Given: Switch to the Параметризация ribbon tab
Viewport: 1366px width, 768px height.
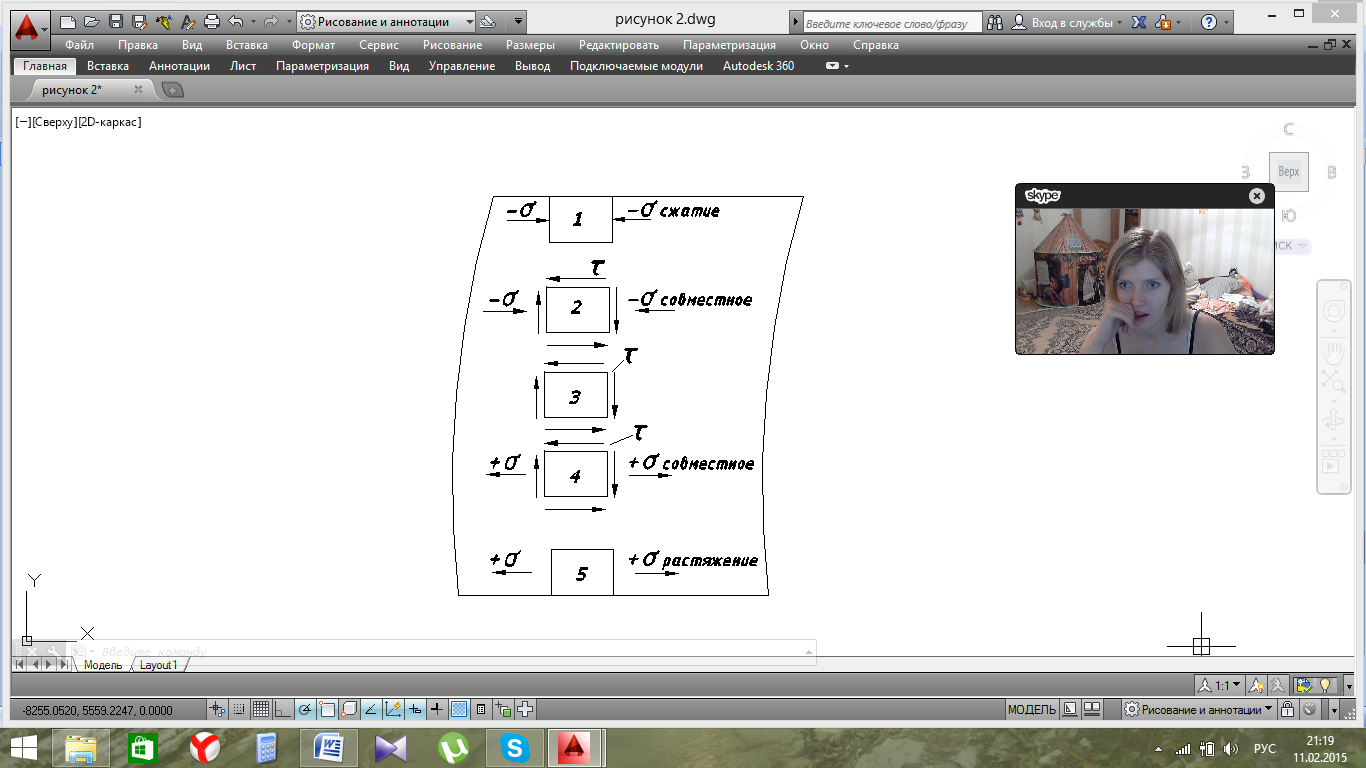Looking at the screenshot, I should [322, 66].
